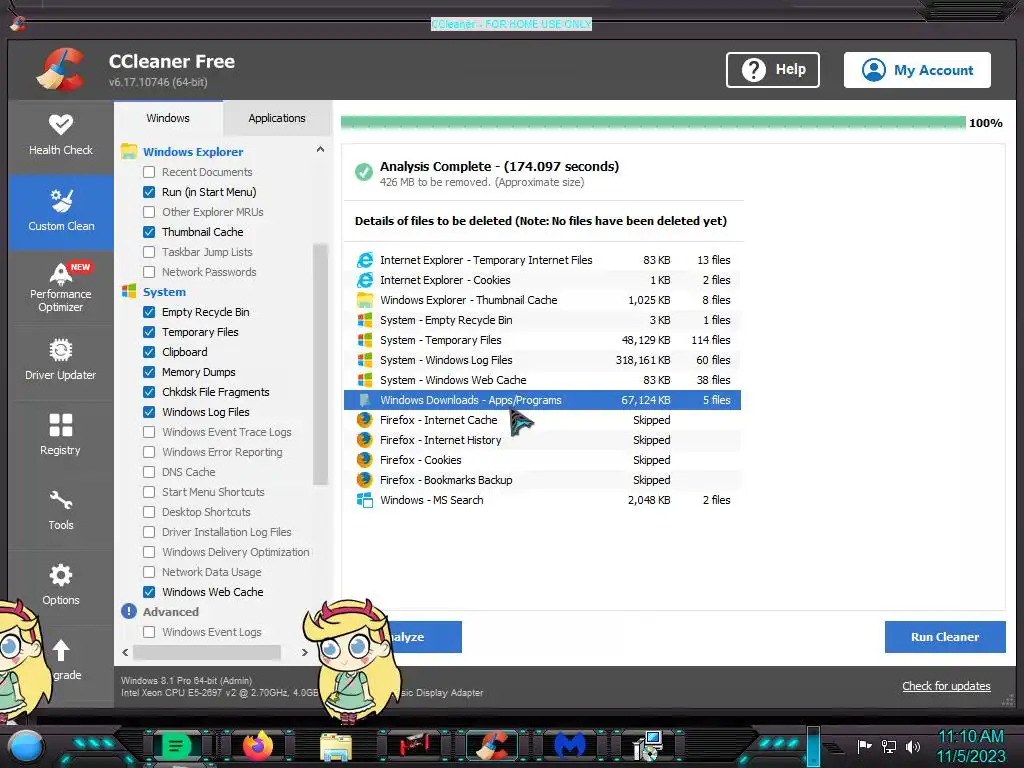Click the Upgrade arrow icon
Image resolution: width=1024 pixels, height=768 pixels.
point(61,650)
